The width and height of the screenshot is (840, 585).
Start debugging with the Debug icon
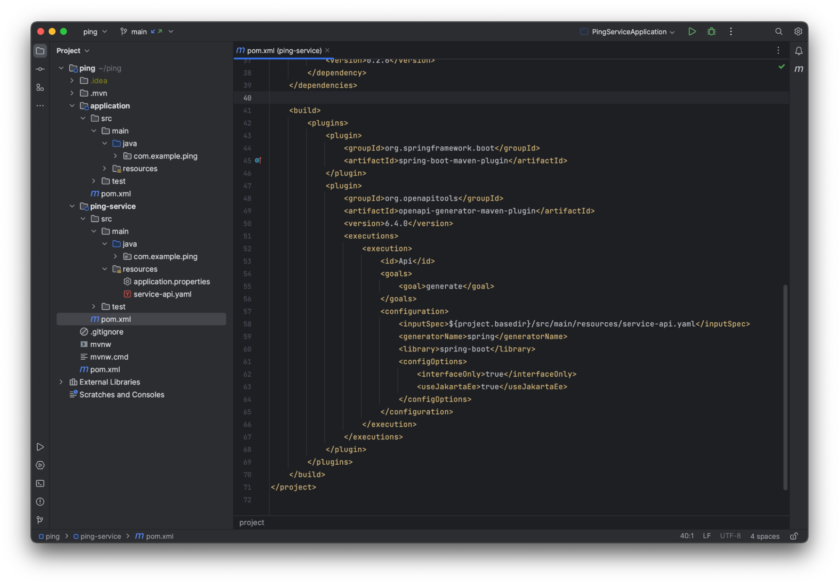click(711, 31)
